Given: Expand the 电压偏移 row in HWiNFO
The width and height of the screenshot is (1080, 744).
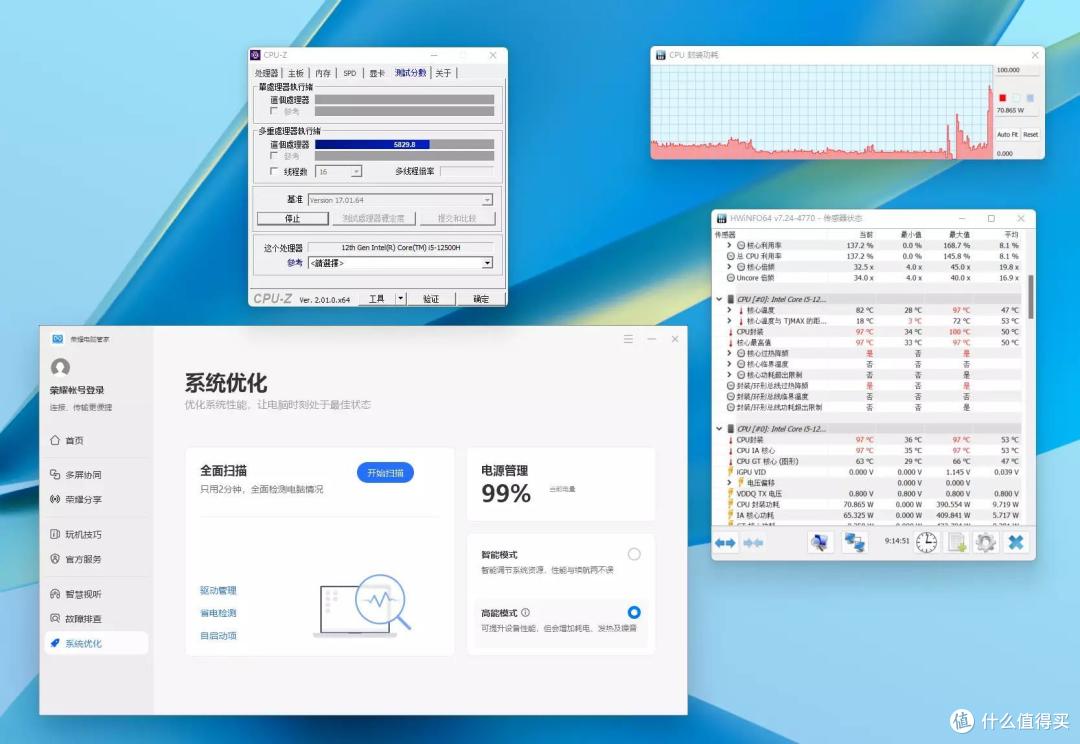Looking at the screenshot, I should [729, 483].
